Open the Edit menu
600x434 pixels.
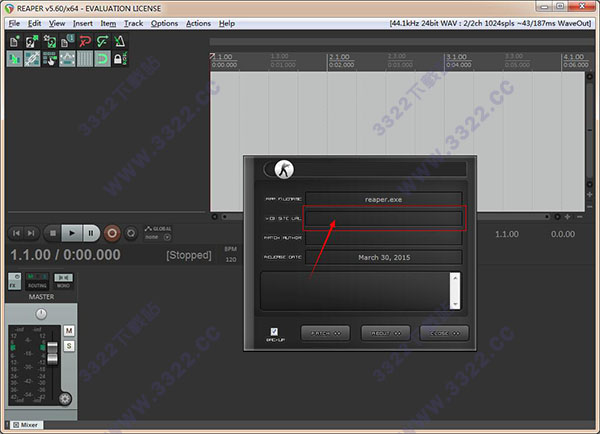pos(34,23)
